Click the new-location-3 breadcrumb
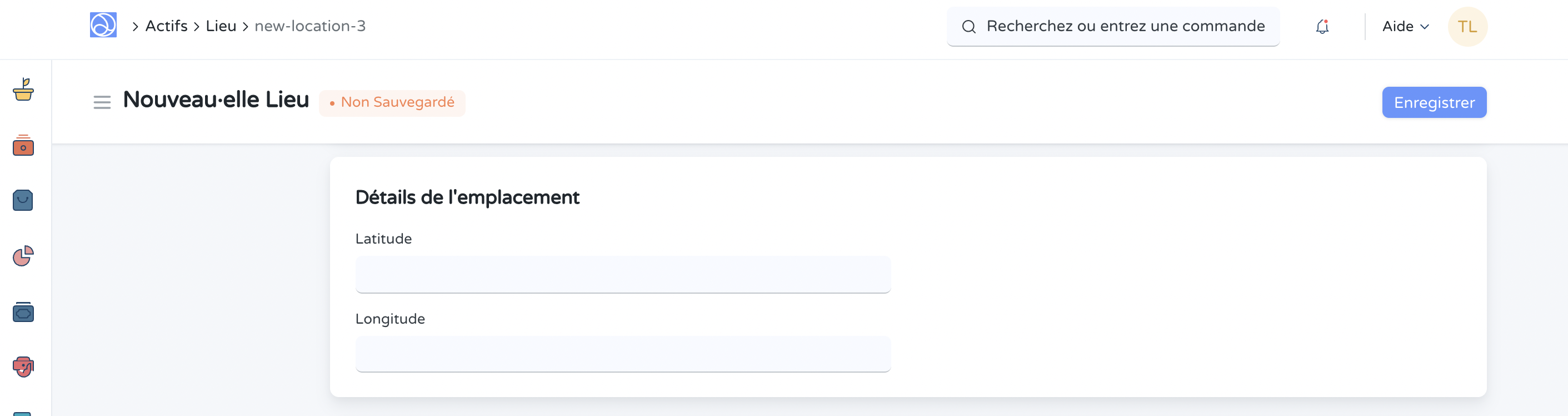Screen dimensions: 1568x416 point(310,26)
